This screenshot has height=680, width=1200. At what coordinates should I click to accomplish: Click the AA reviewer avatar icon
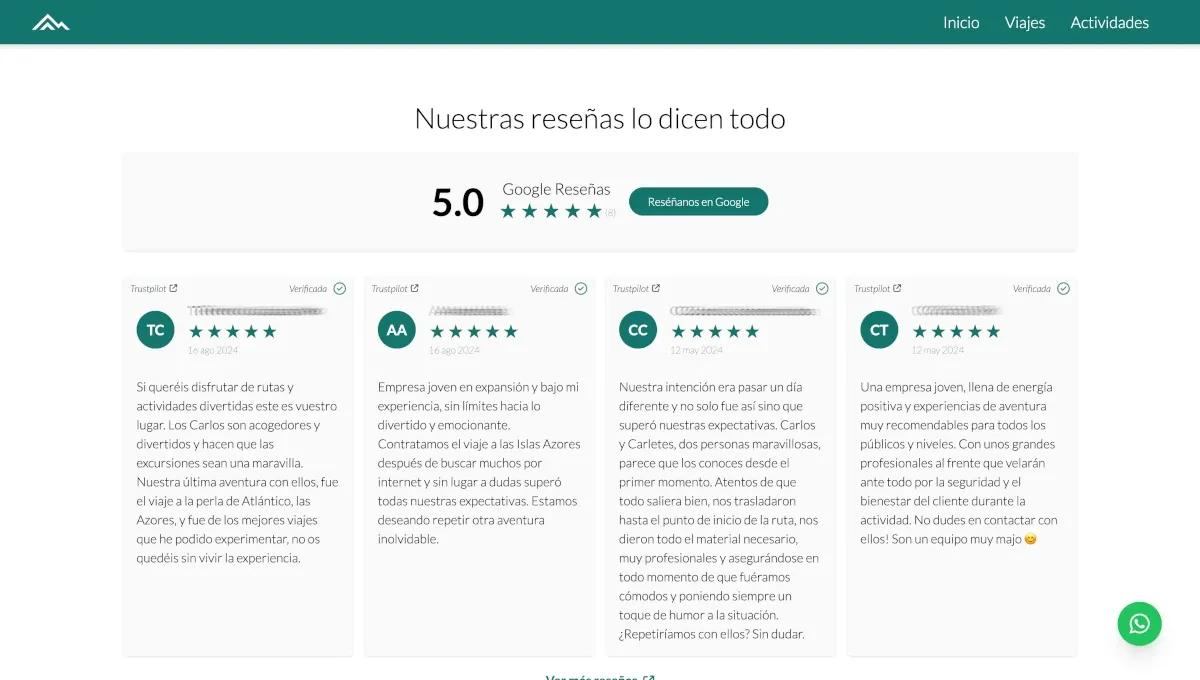tap(396, 329)
